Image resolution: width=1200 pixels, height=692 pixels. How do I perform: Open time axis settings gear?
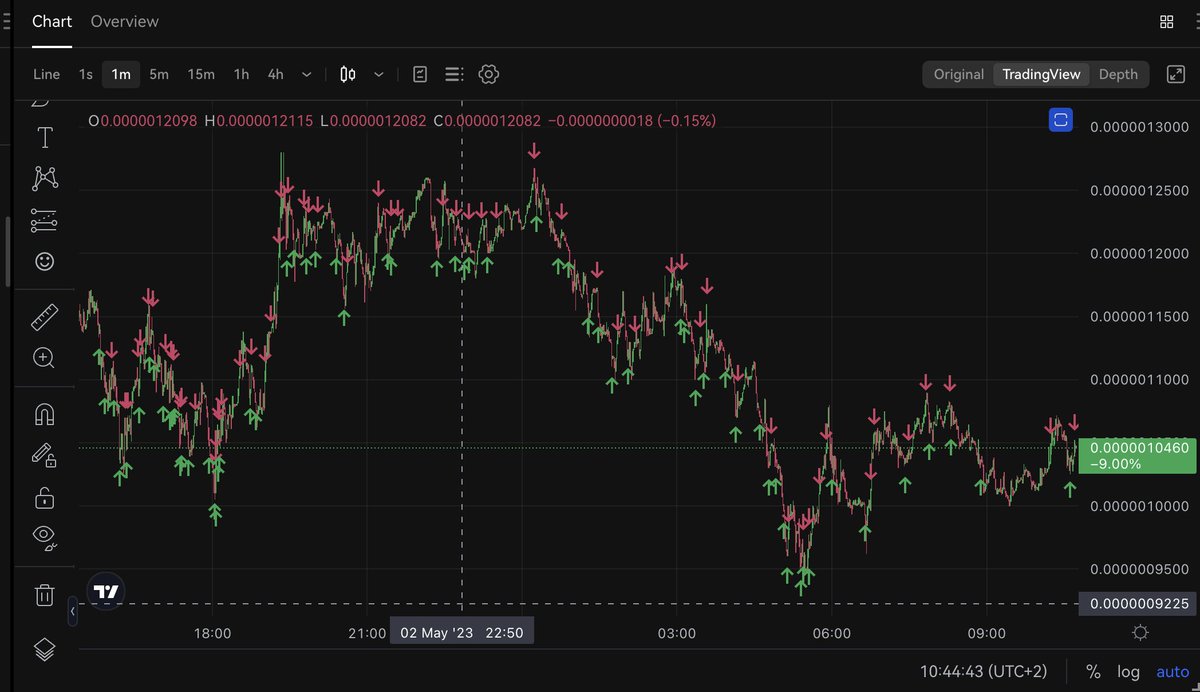(1140, 632)
